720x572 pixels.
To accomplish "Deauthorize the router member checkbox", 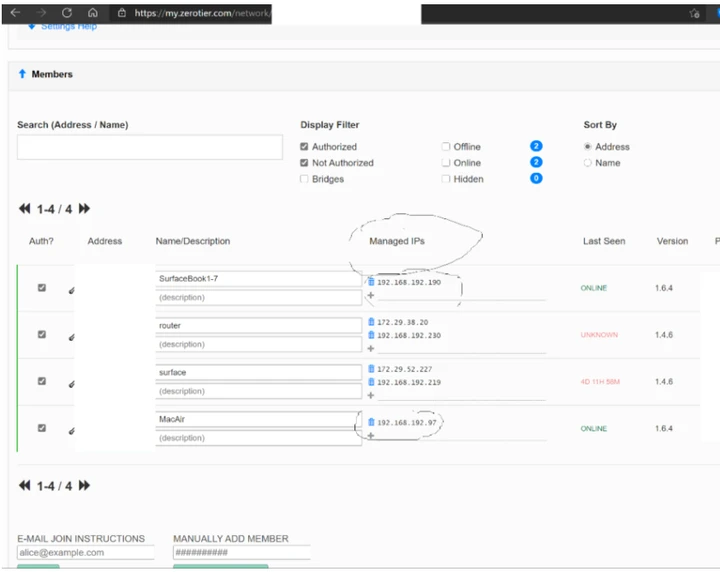I will coord(42,334).
